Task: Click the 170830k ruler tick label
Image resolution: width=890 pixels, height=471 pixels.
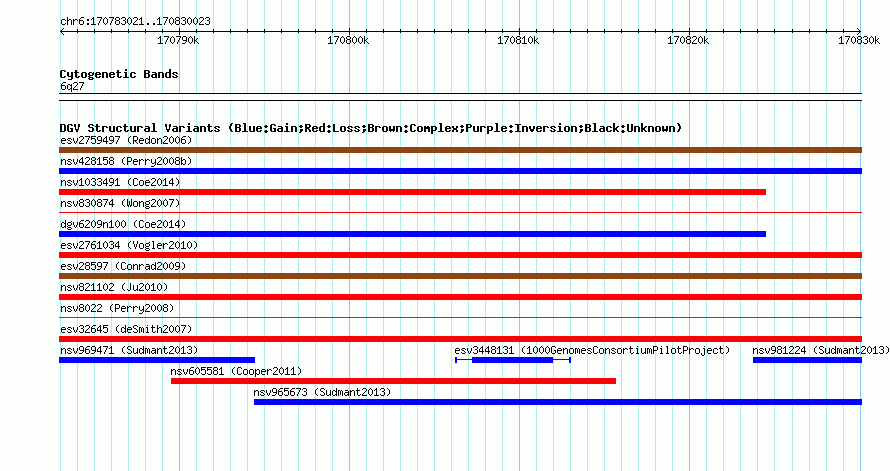Action: (859, 40)
